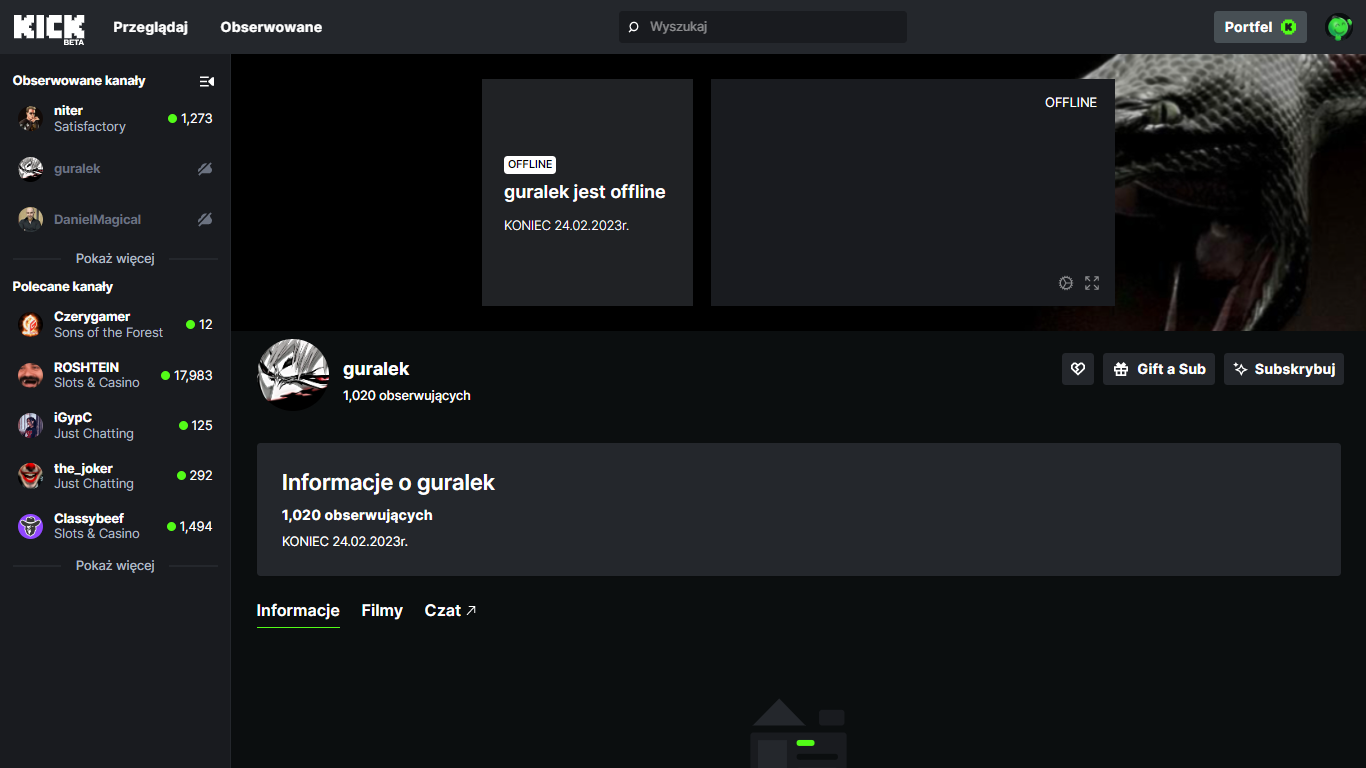1366x768 pixels.
Task: Open niter's channel avatar
Action: click(x=31, y=119)
